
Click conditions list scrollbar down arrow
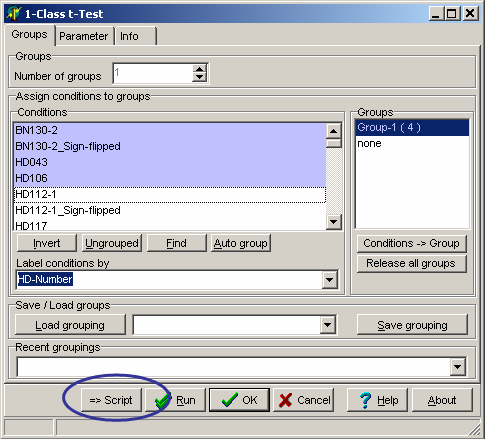(334, 221)
